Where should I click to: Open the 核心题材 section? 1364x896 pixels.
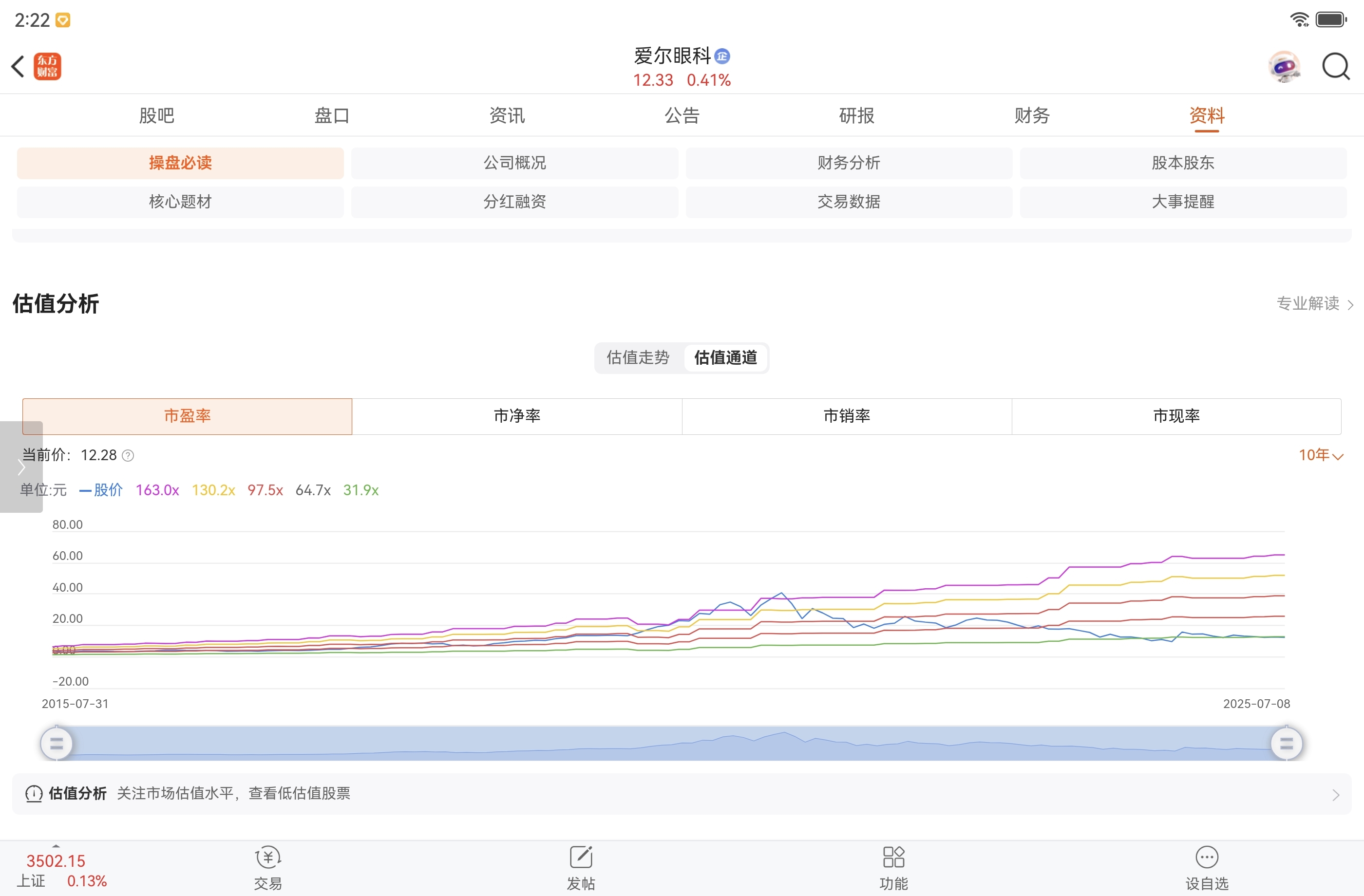point(180,202)
